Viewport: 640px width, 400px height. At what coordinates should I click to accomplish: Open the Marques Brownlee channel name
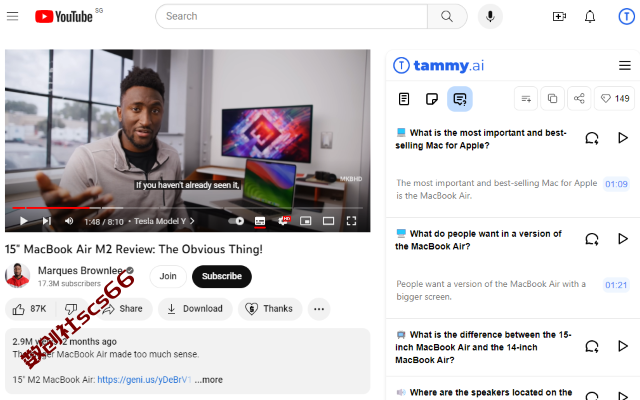[x=80, y=271]
